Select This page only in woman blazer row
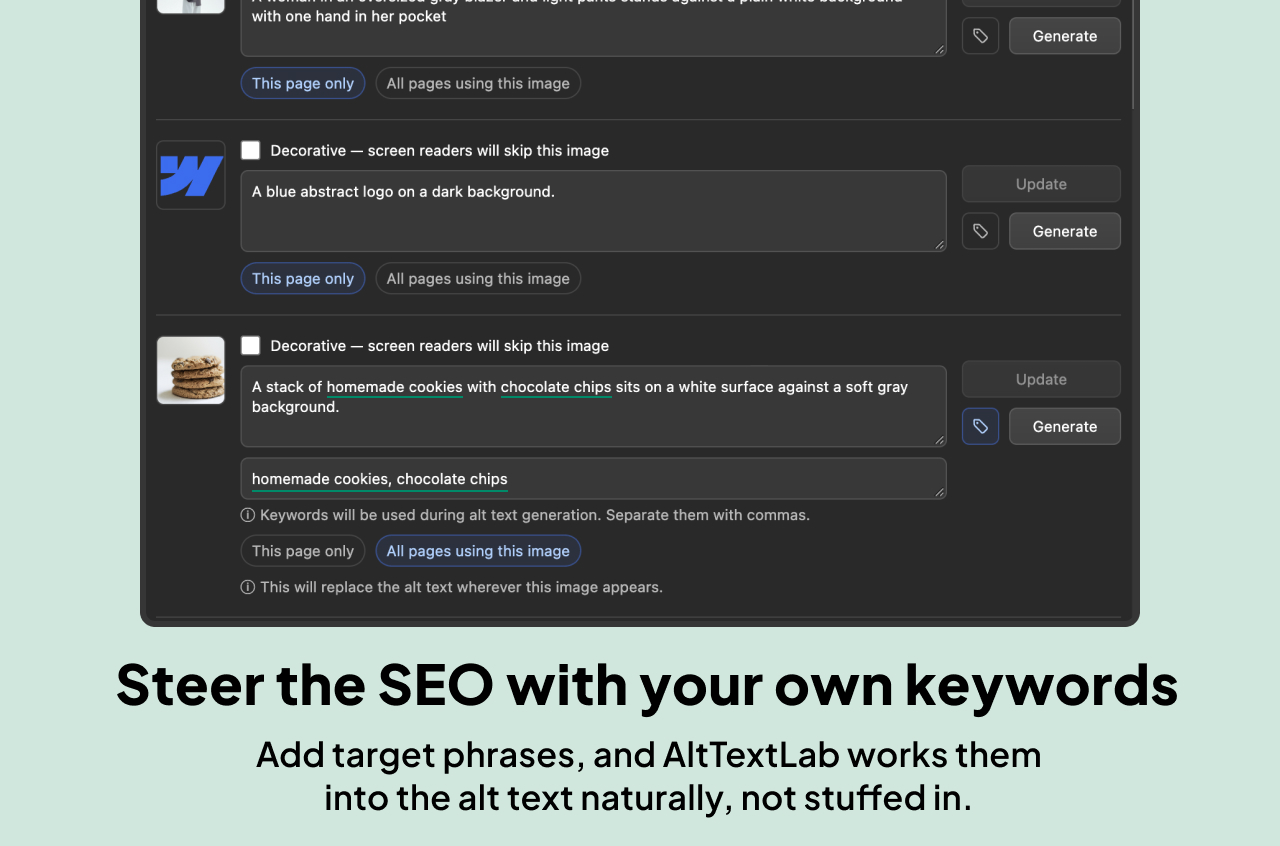 pos(303,83)
